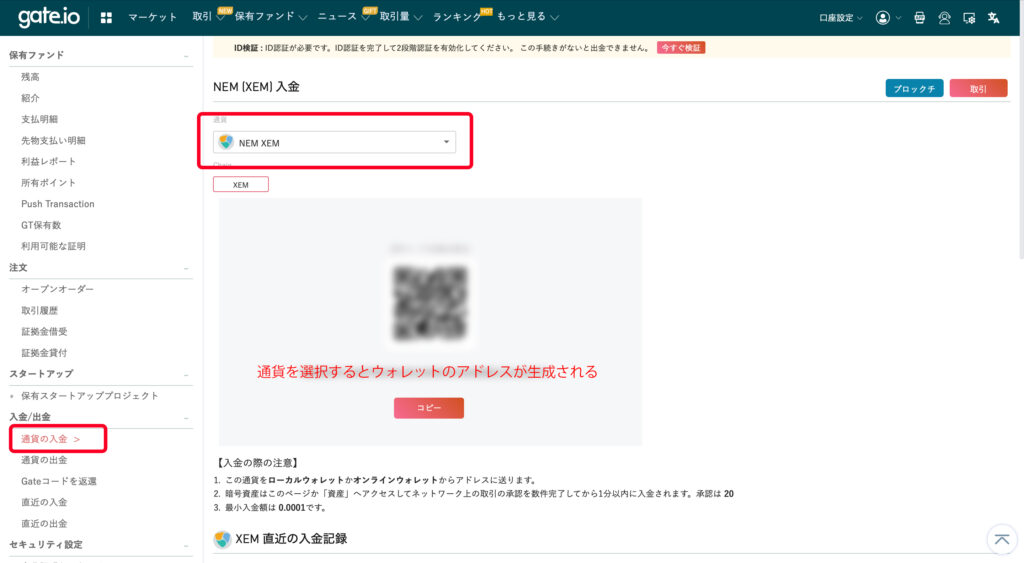Open 支払明細 in the sidebar
The width and height of the screenshot is (1024, 563).
click(39, 120)
